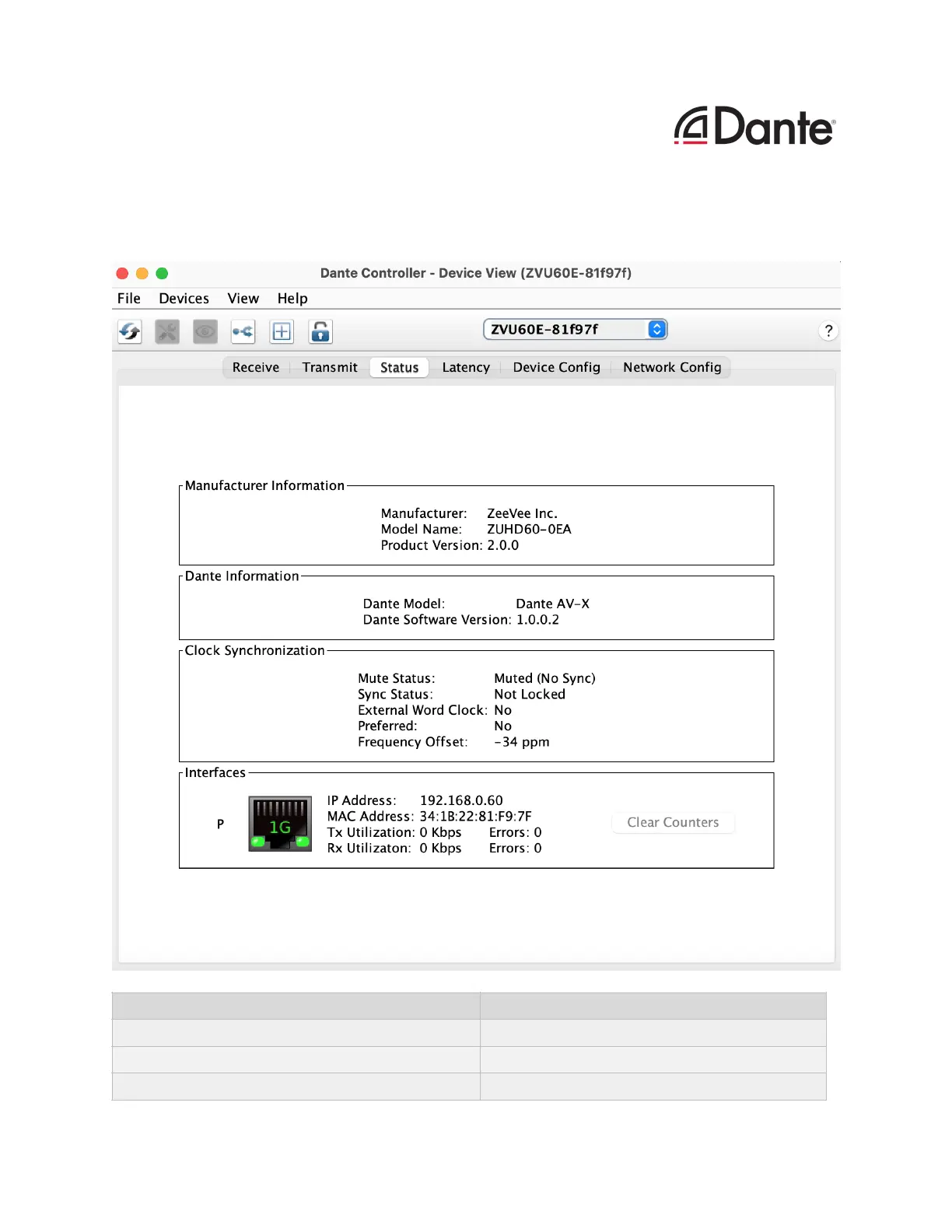Select the Status tab
Image resolution: width=952 pixels, height=1232 pixels.
(x=399, y=367)
